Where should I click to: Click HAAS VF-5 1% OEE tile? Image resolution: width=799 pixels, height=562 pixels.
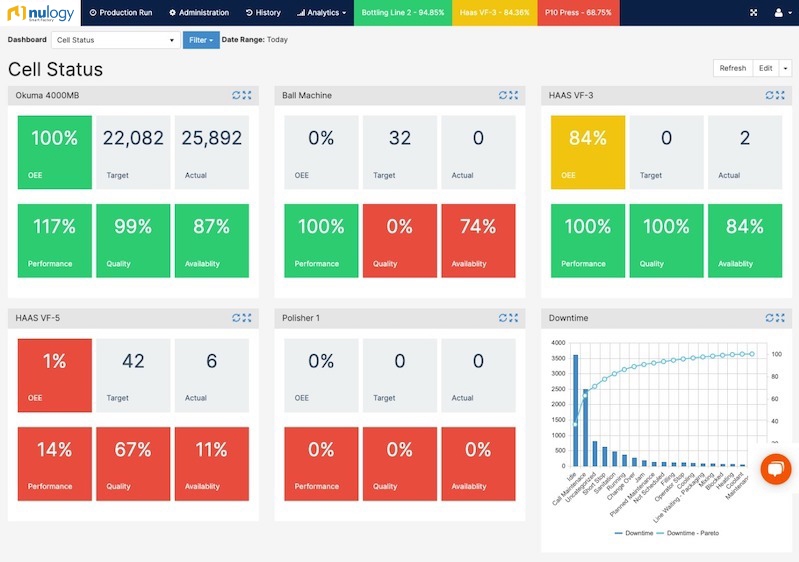pos(55,376)
